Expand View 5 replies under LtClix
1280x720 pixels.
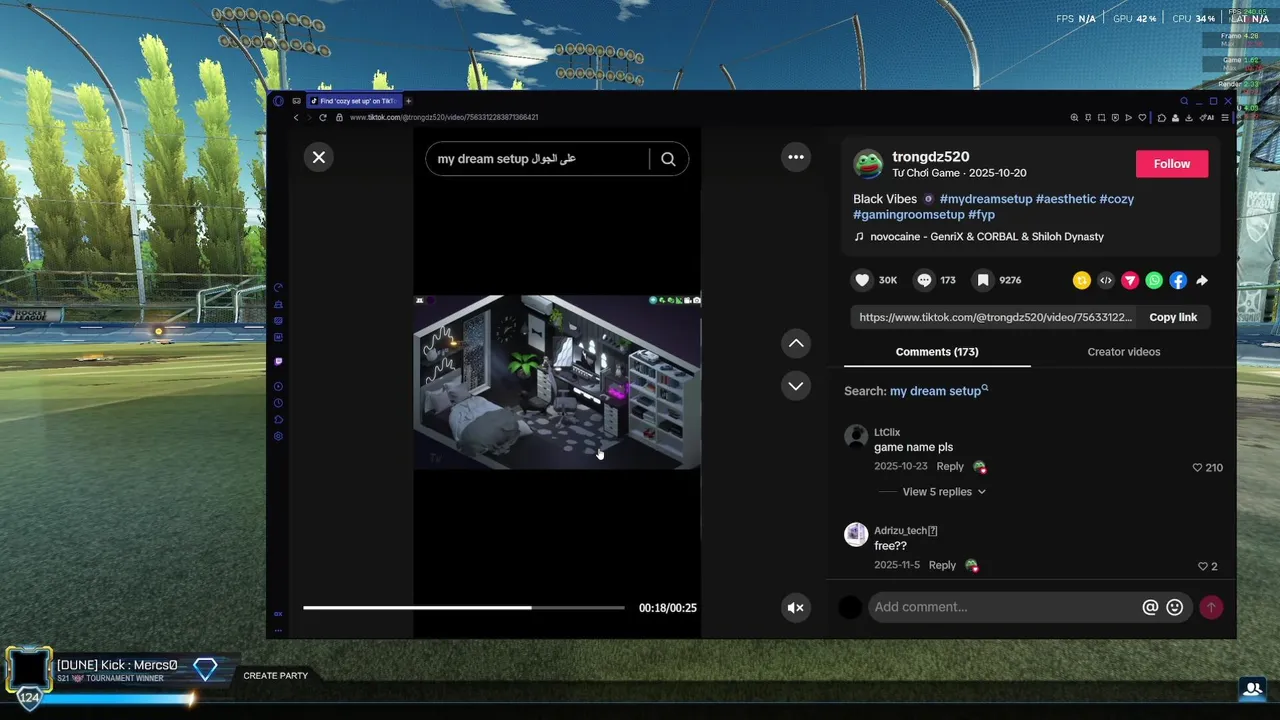pos(944,492)
